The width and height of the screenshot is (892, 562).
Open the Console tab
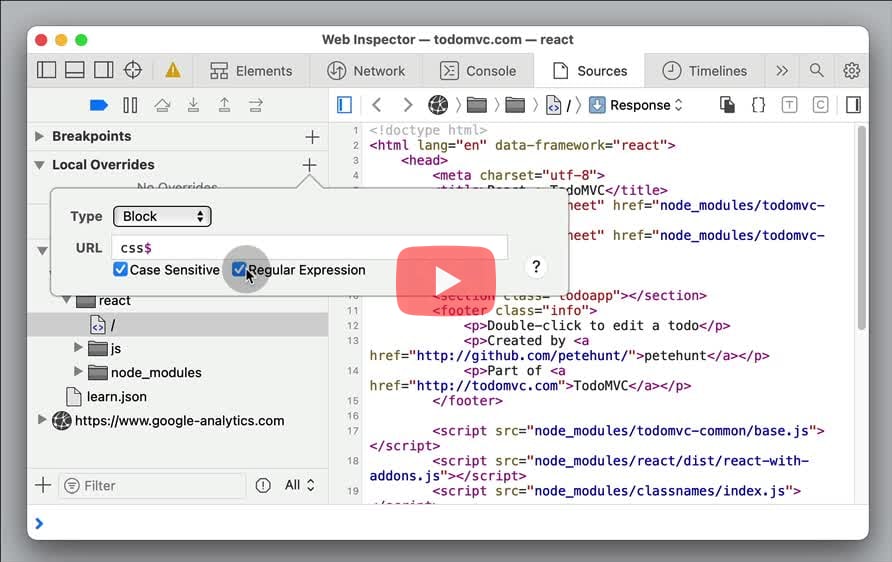478,71
